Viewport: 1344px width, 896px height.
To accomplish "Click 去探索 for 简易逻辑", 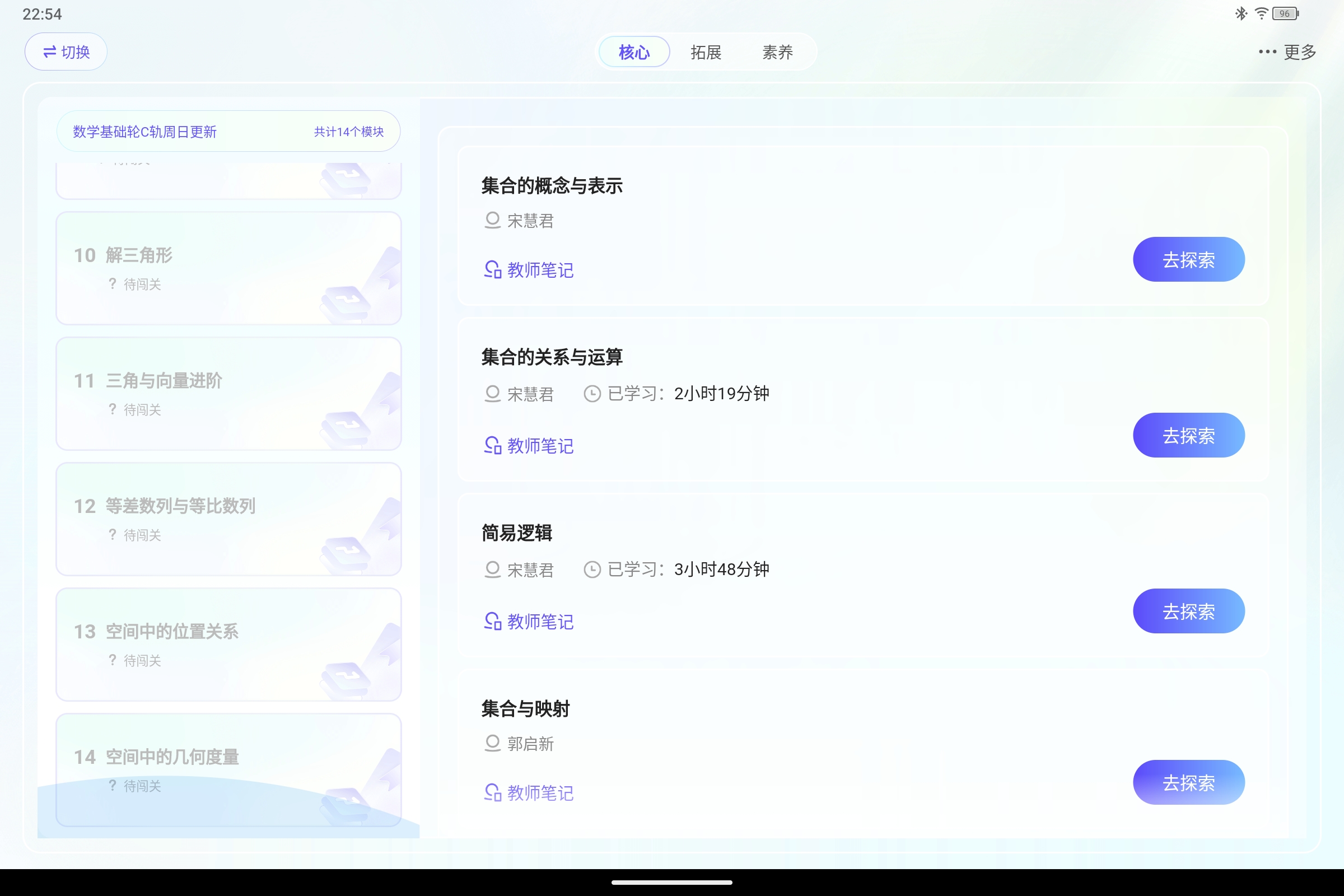I will [x=1188, y=612].
